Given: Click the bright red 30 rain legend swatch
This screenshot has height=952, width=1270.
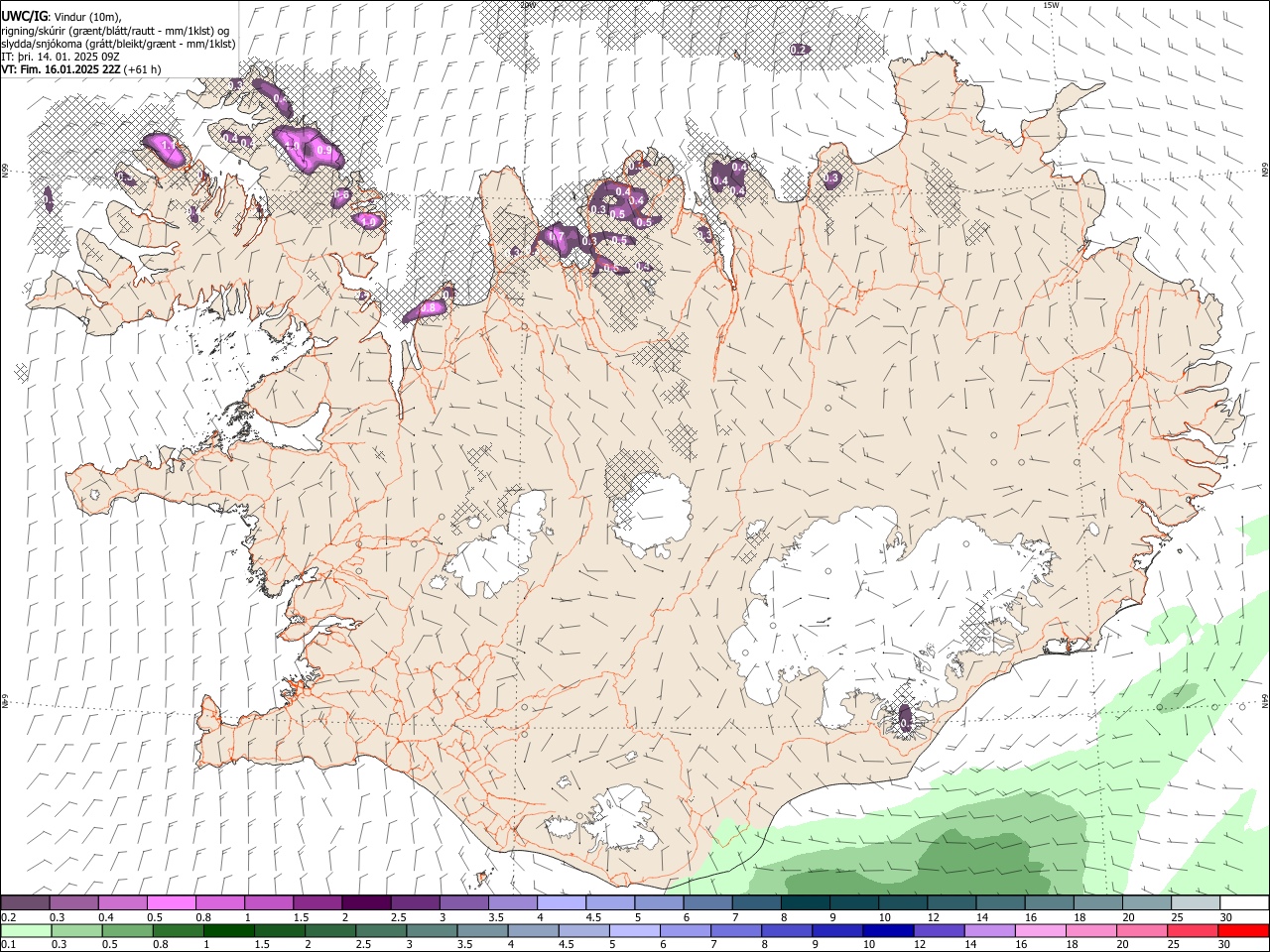Looking at the screenshot, I should (x=1243, y=930).
